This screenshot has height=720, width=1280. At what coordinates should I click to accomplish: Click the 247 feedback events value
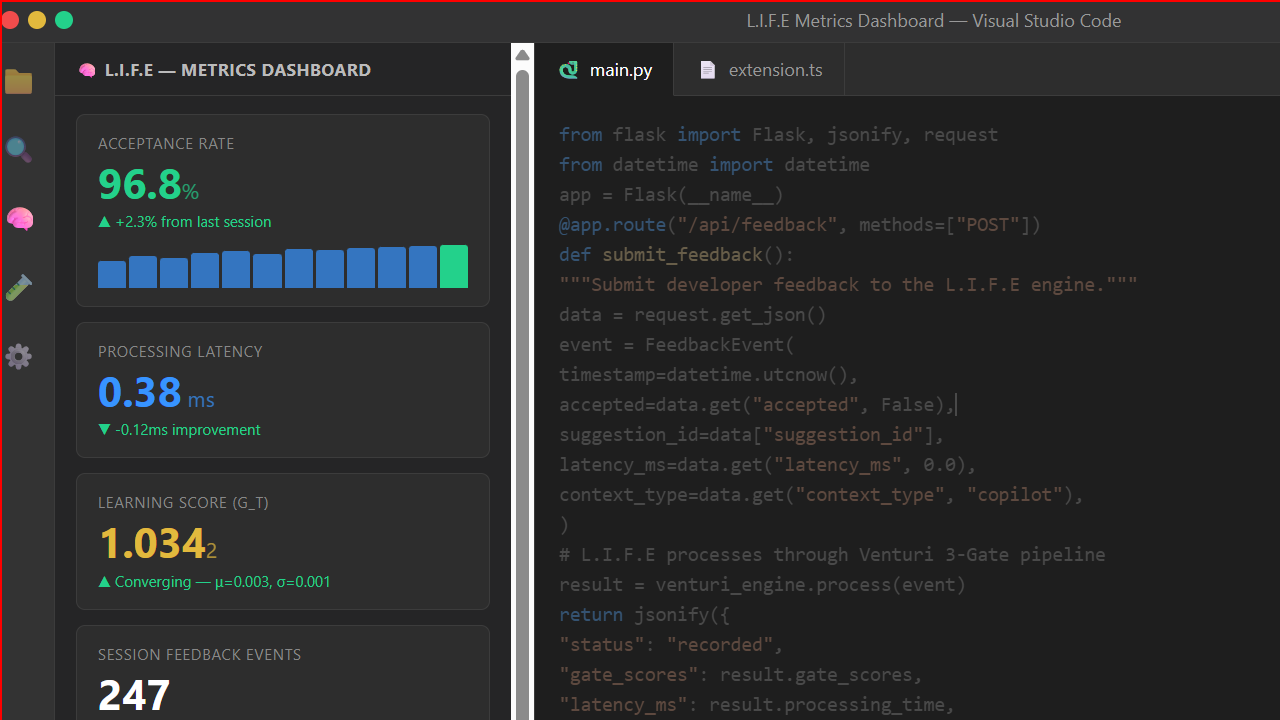coord(134,696)
